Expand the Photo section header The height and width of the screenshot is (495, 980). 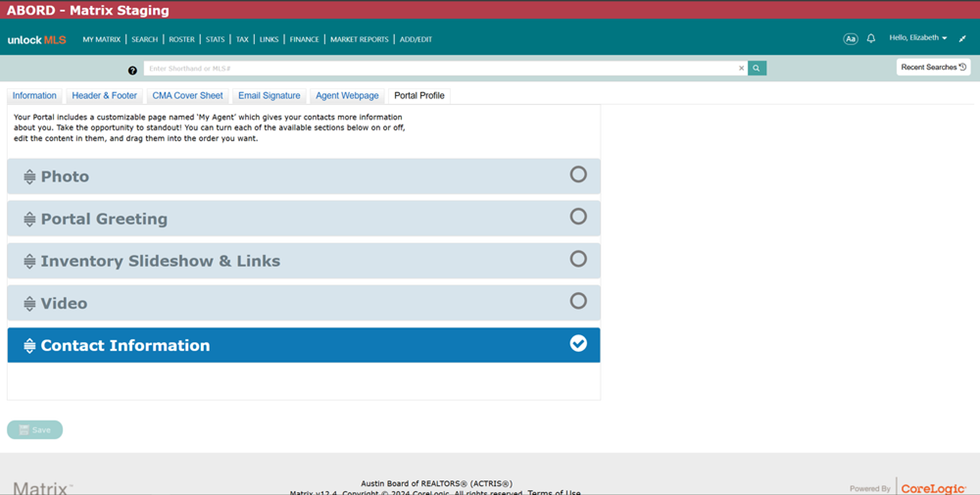[304, 176]
